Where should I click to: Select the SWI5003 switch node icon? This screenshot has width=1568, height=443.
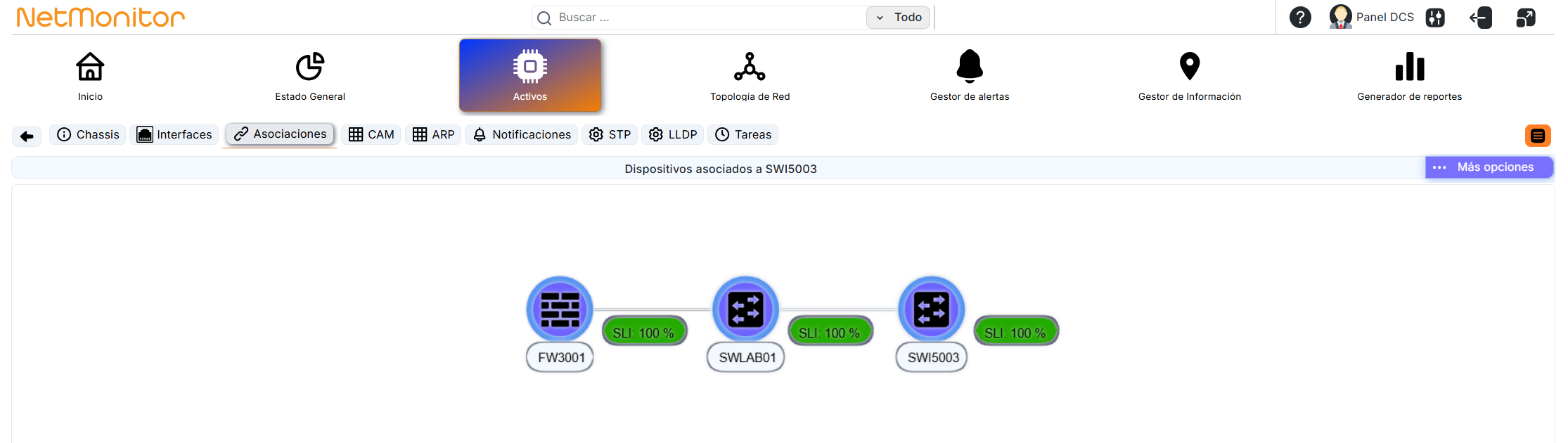tap(932, 309)
